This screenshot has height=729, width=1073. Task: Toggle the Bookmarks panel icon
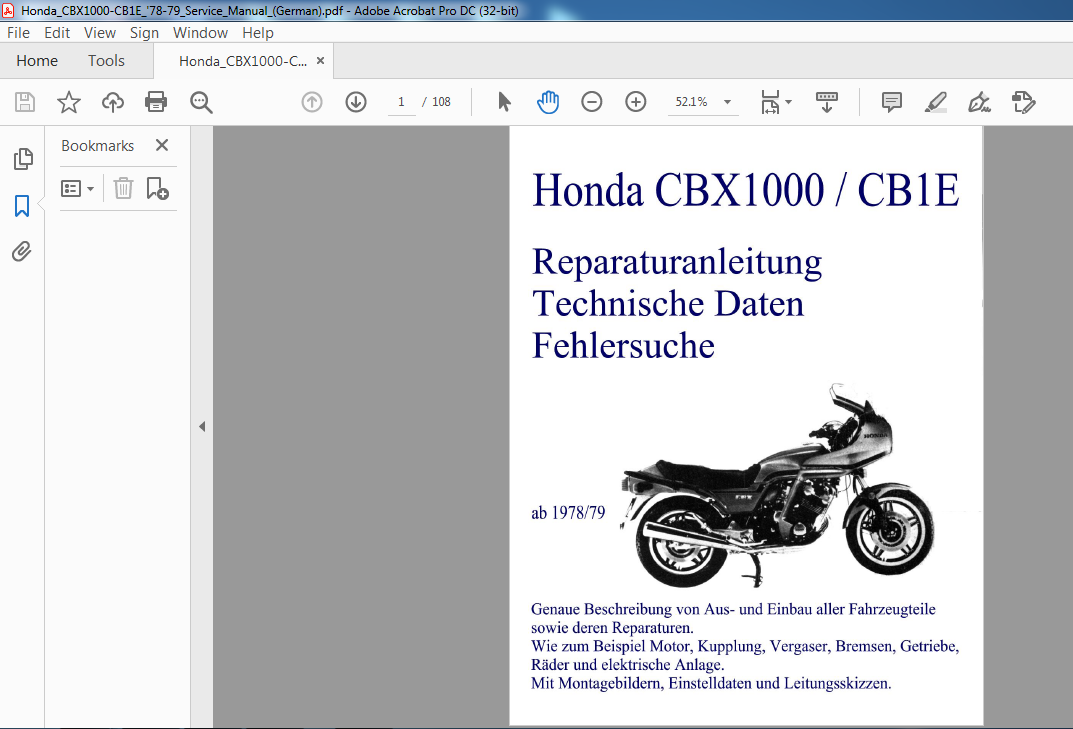[22, 205]
